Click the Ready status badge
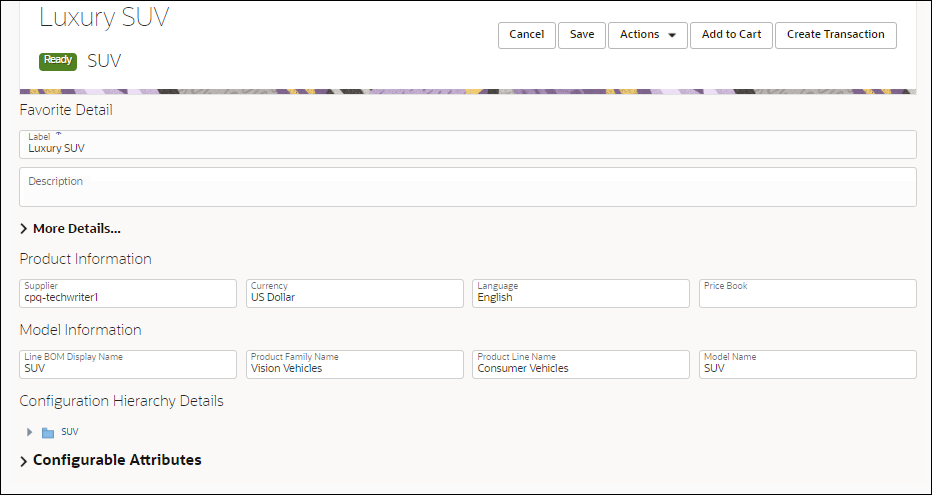Viewport: 932px width, 495px height. tap(58, 60)
